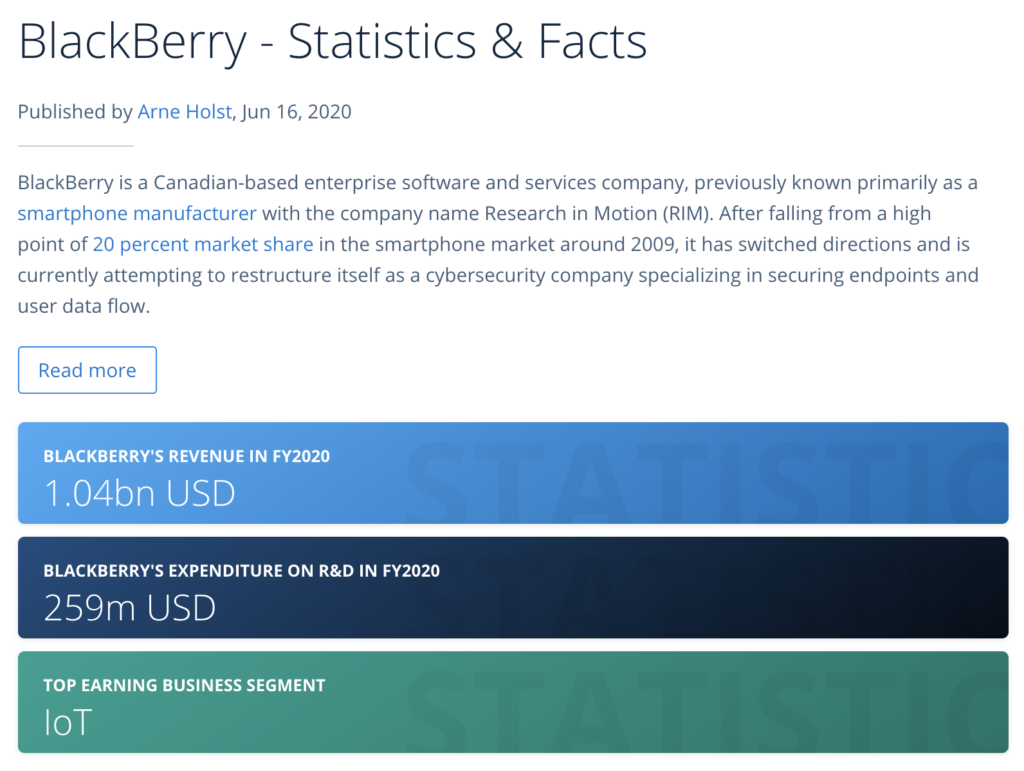Click the 'Published by' text
Screen dimensions: 1024x771
pyautogui.click(x=75, y=112)
